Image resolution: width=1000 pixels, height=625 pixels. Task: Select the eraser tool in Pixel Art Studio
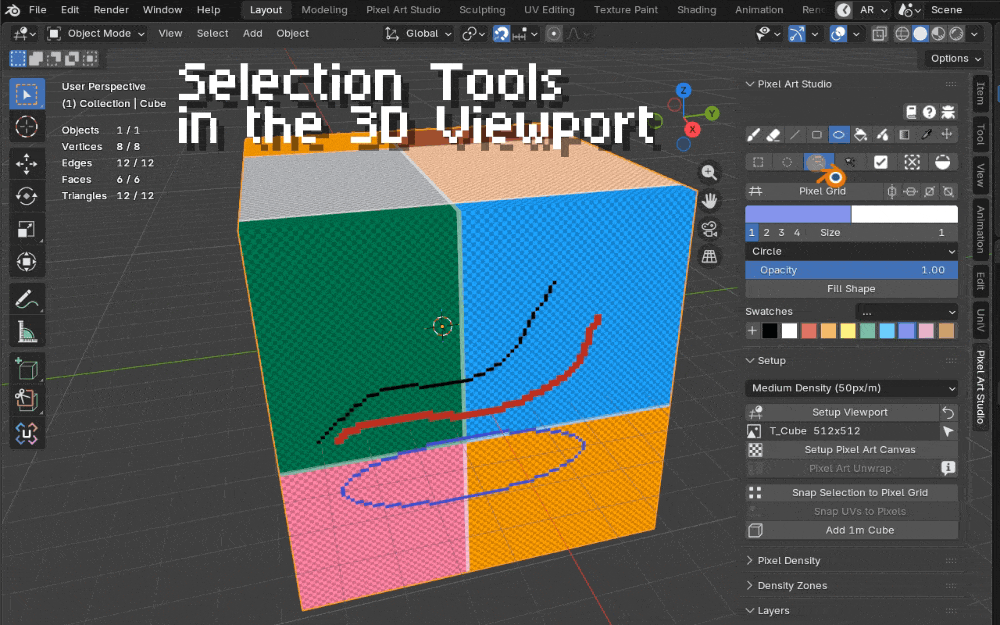[773, 135]
